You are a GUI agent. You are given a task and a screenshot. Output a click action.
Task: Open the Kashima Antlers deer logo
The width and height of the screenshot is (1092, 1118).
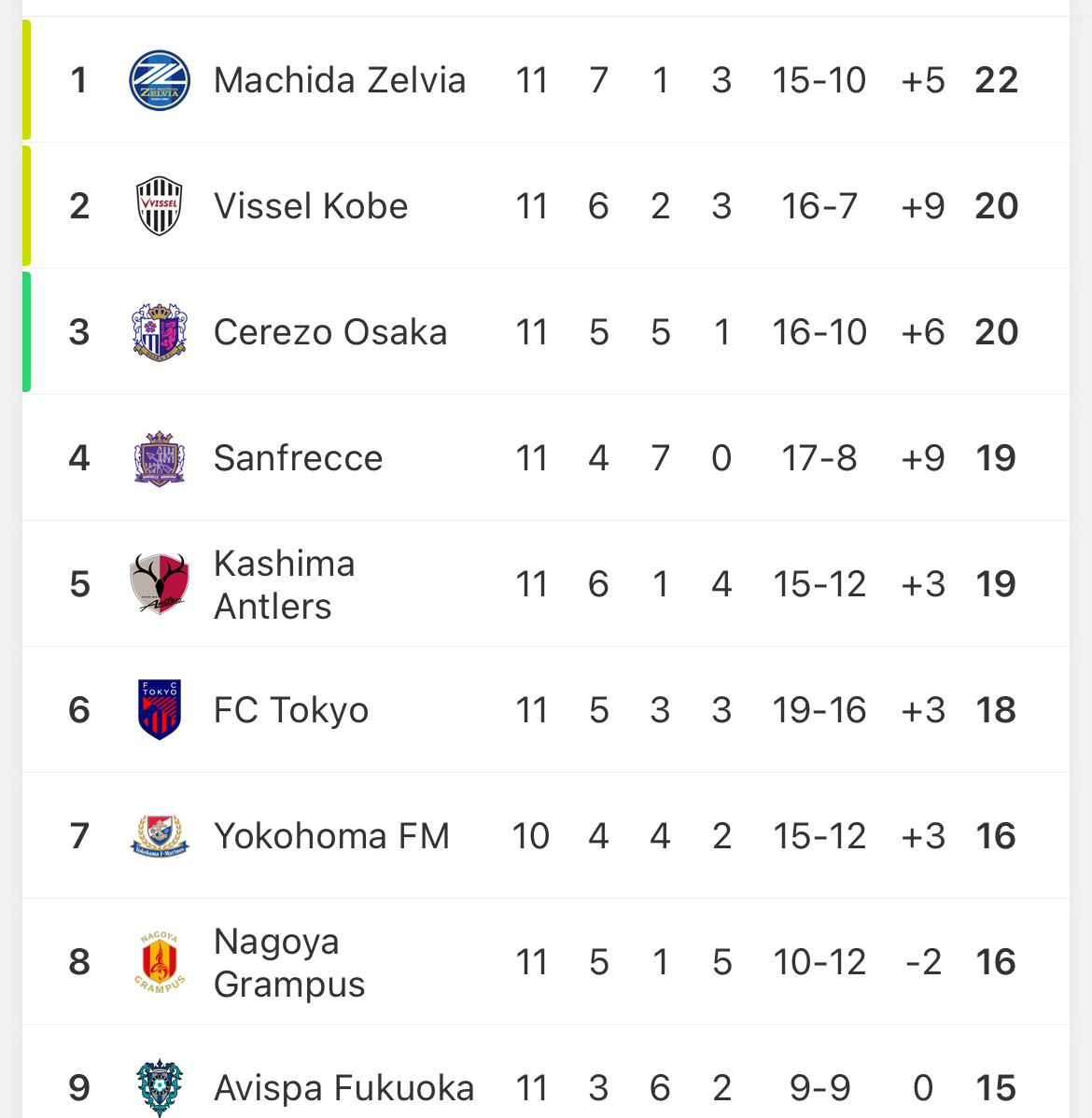[x=159, y=584]
